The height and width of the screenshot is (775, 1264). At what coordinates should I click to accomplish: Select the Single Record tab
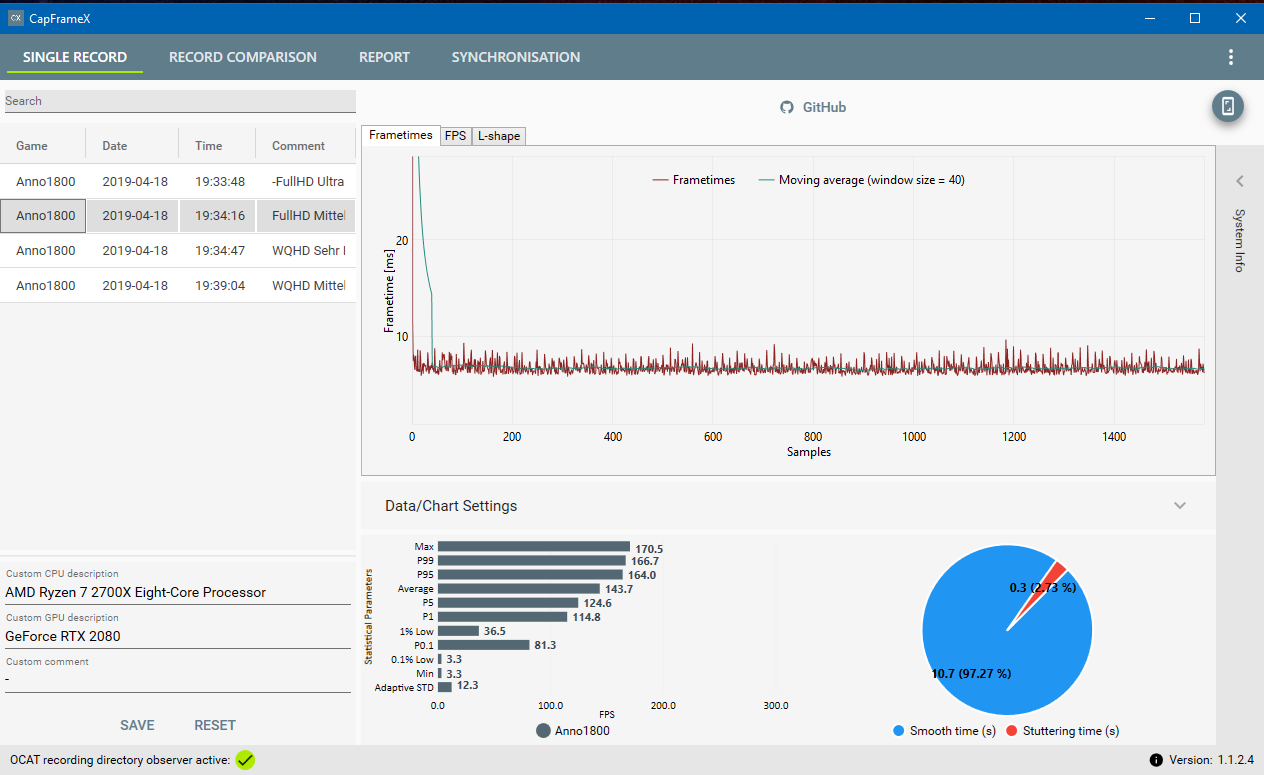(75, 57)
